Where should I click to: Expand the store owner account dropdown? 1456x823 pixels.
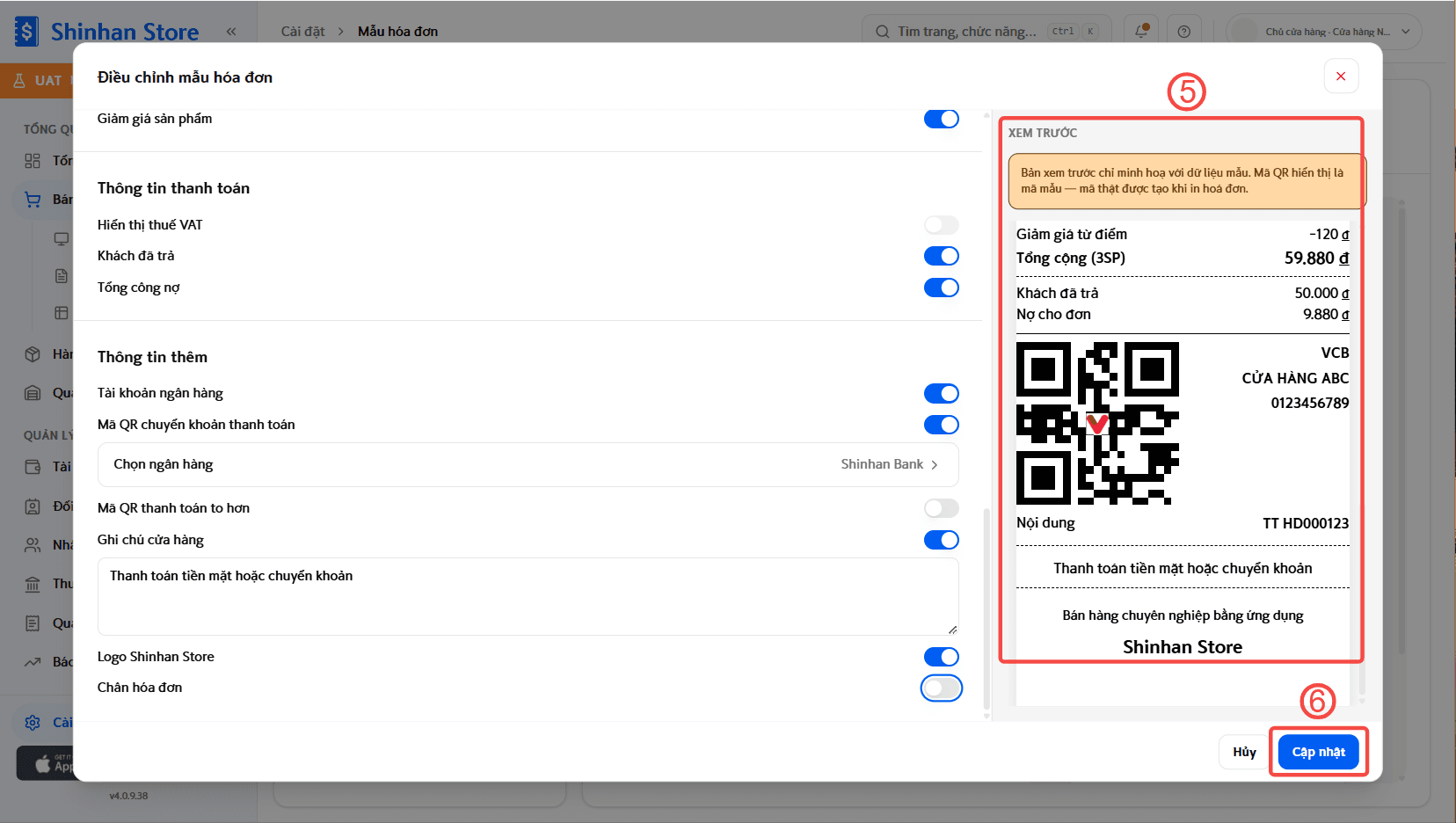pyautogui.click(x=1323, y=32)
